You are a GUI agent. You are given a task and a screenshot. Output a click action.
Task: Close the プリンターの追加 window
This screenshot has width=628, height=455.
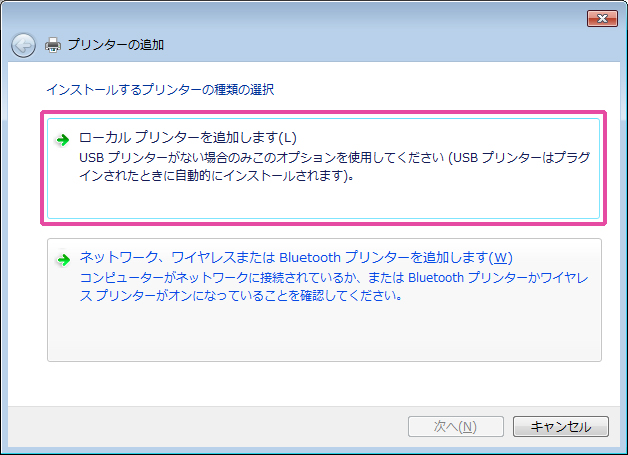(600, 18)
